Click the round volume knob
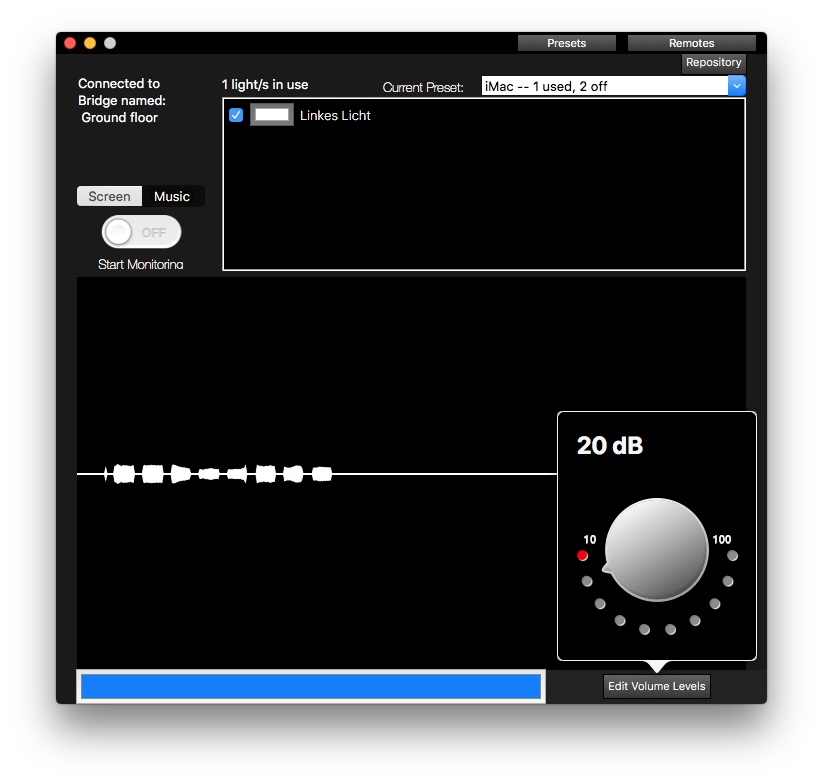Viewport: 823px width, 784px height. [656, 549]
